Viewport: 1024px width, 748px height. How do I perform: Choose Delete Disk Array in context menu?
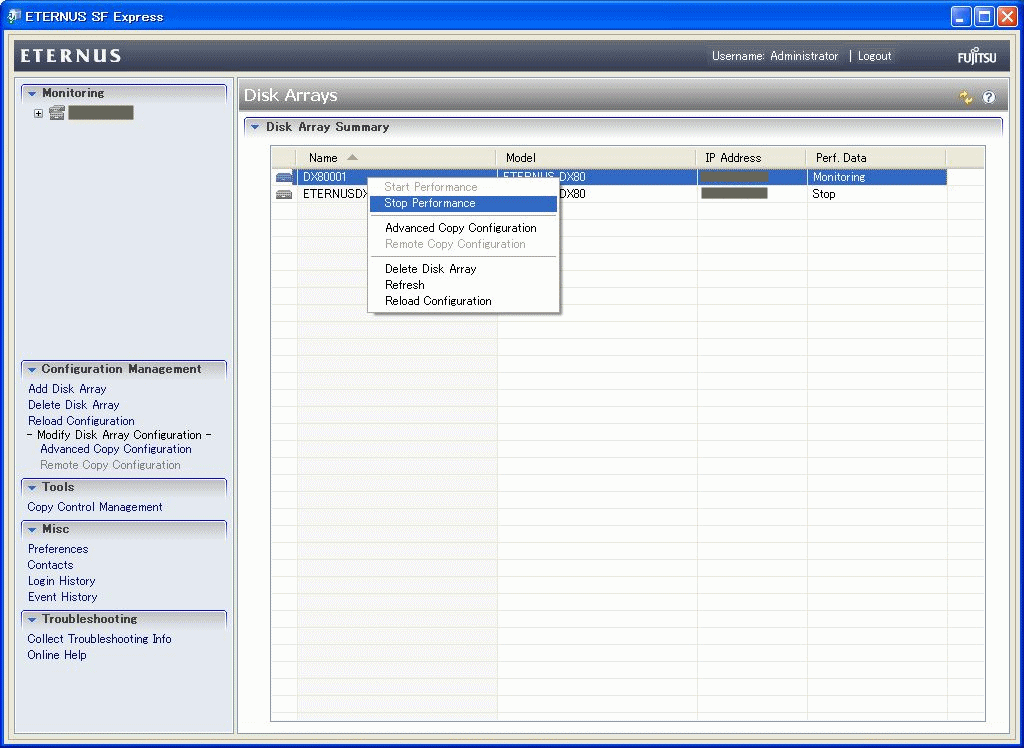pos(464,268)
